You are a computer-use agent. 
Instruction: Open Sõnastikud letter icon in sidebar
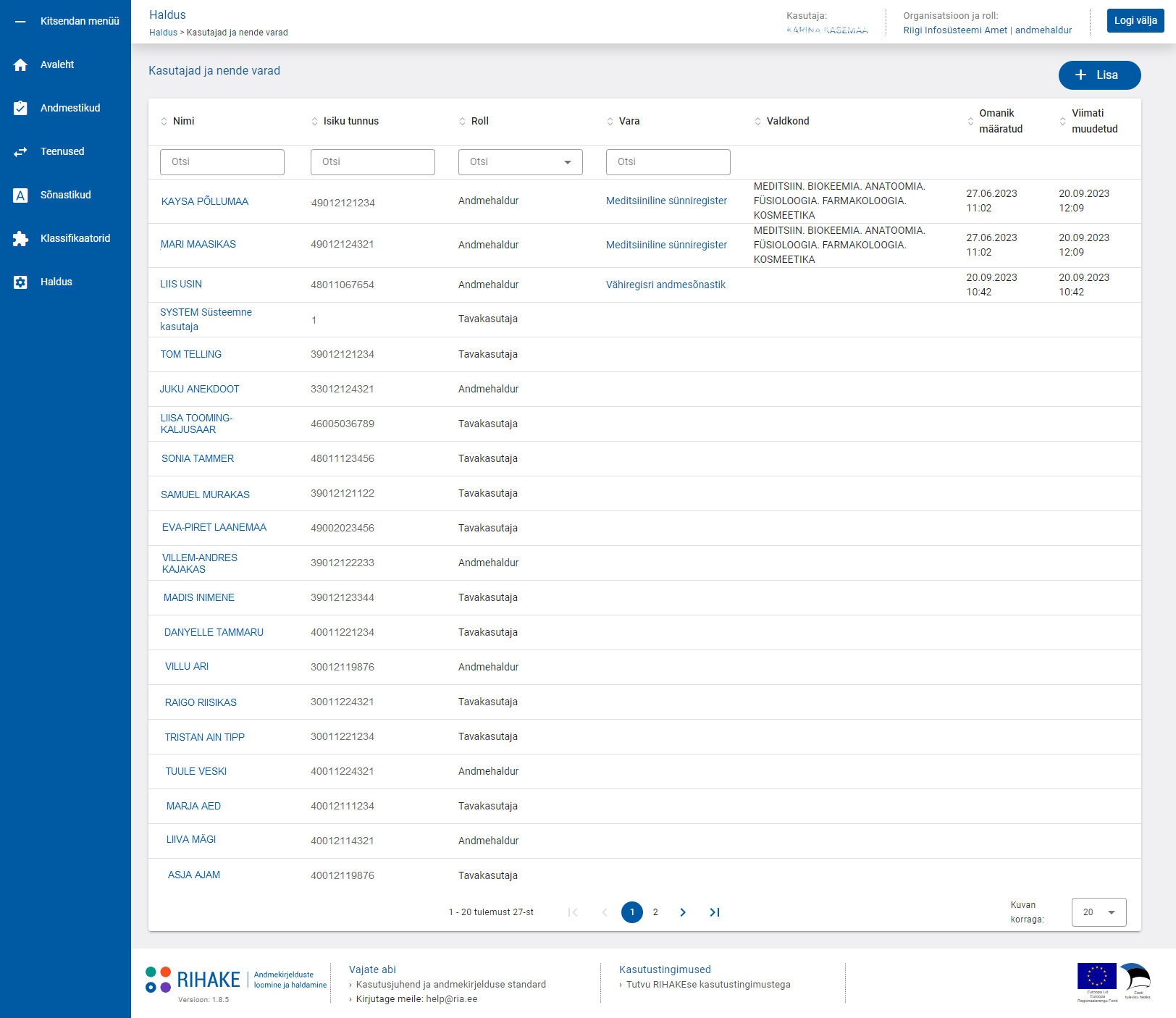pos(20,195)
